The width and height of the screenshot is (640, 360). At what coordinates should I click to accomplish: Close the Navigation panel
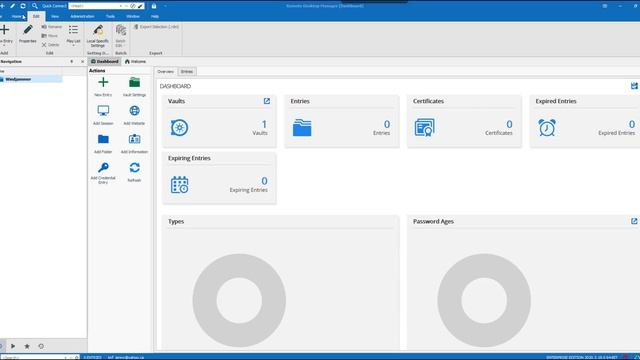[82, 62]
